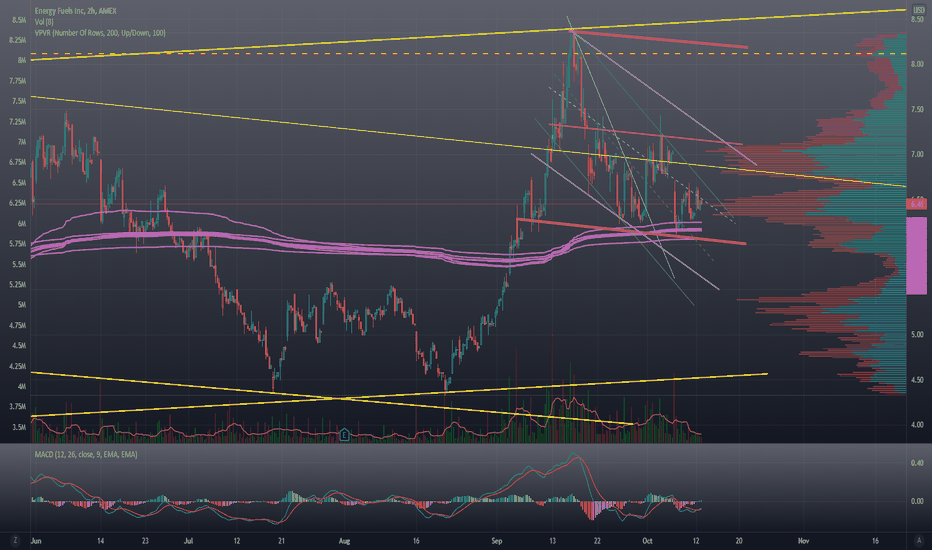The width and height of the screenshot is (932, 550).
Task: Click the Aug label on time axis
Action: (x=344, y=541)
